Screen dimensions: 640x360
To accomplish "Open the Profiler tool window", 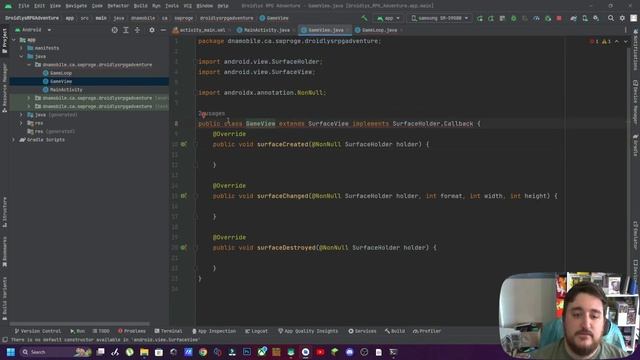I will pos(427,331).
